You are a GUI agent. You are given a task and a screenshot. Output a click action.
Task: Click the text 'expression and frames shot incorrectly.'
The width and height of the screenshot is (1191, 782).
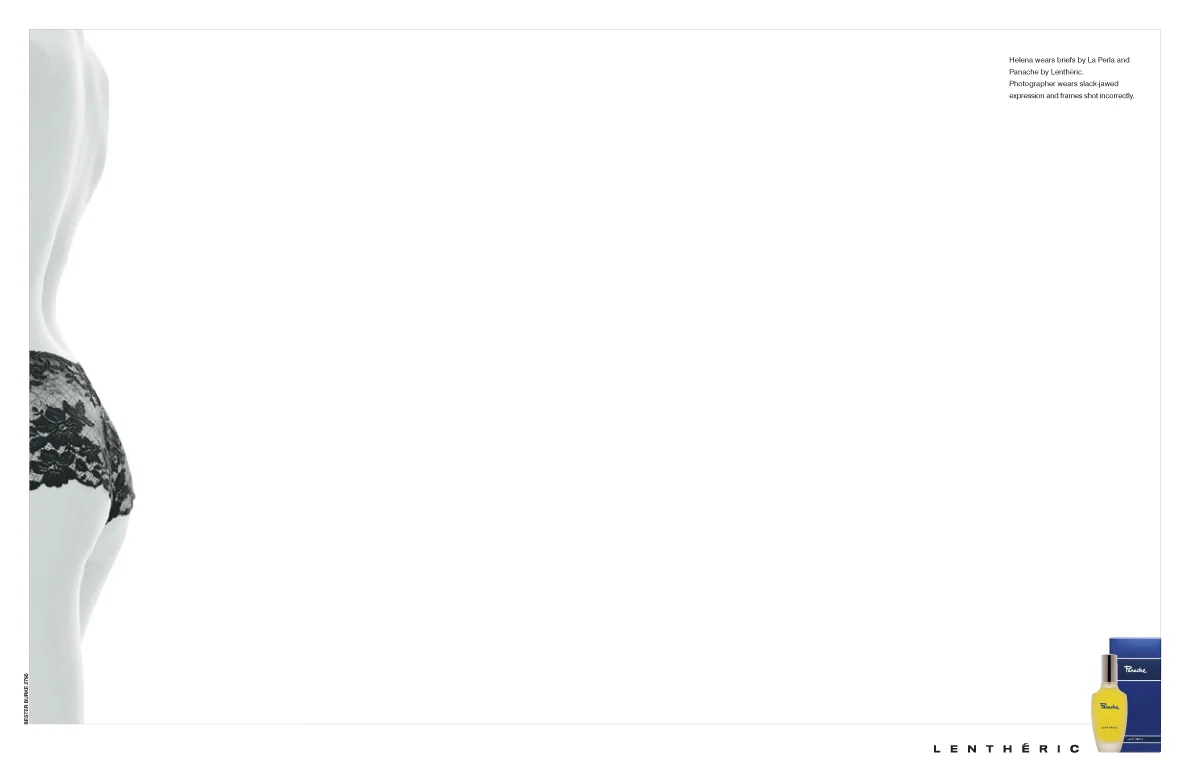click(x=1071, y=96)
